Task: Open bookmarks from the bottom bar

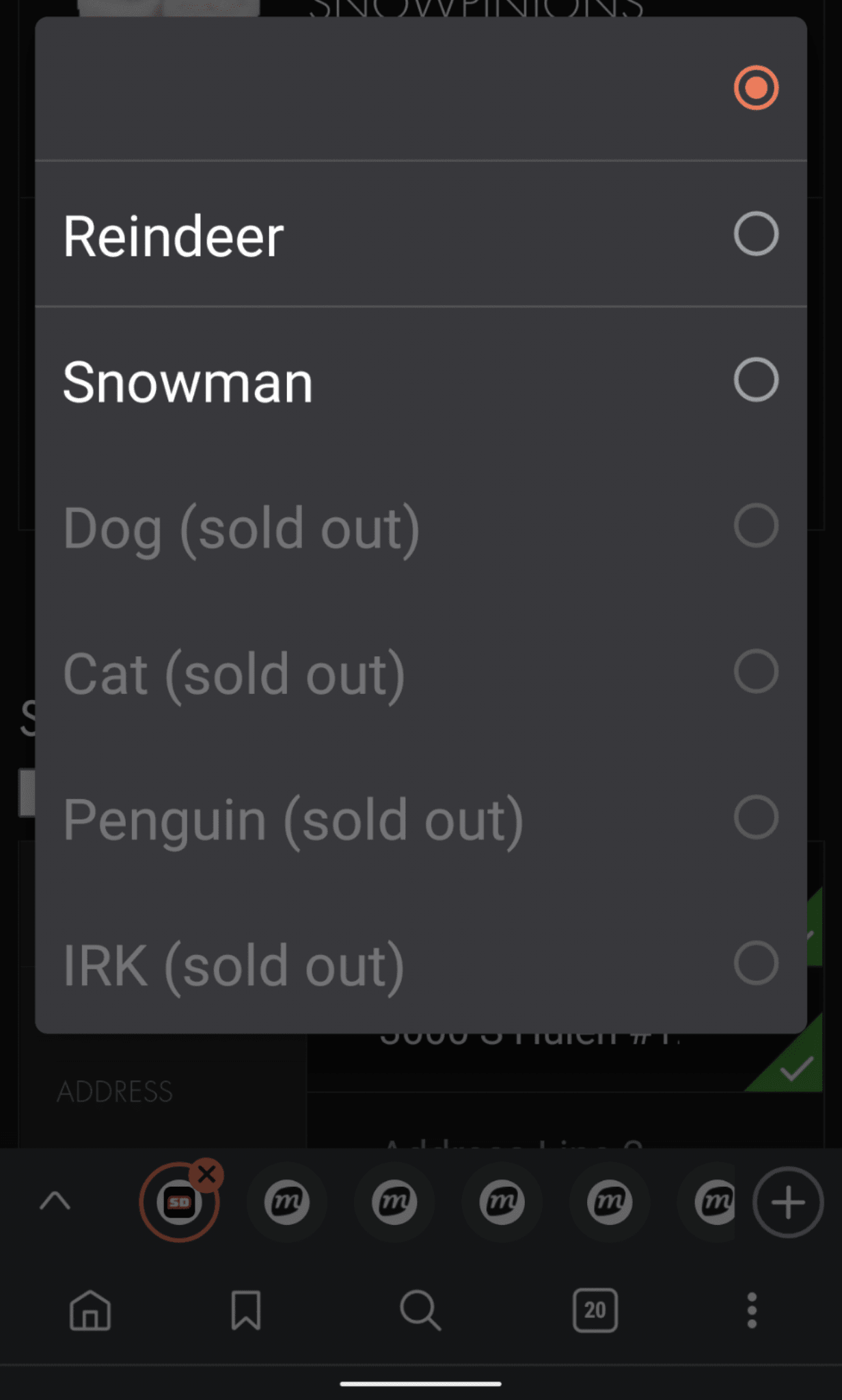Action: pyautogui.click(x=245, y=1310)
